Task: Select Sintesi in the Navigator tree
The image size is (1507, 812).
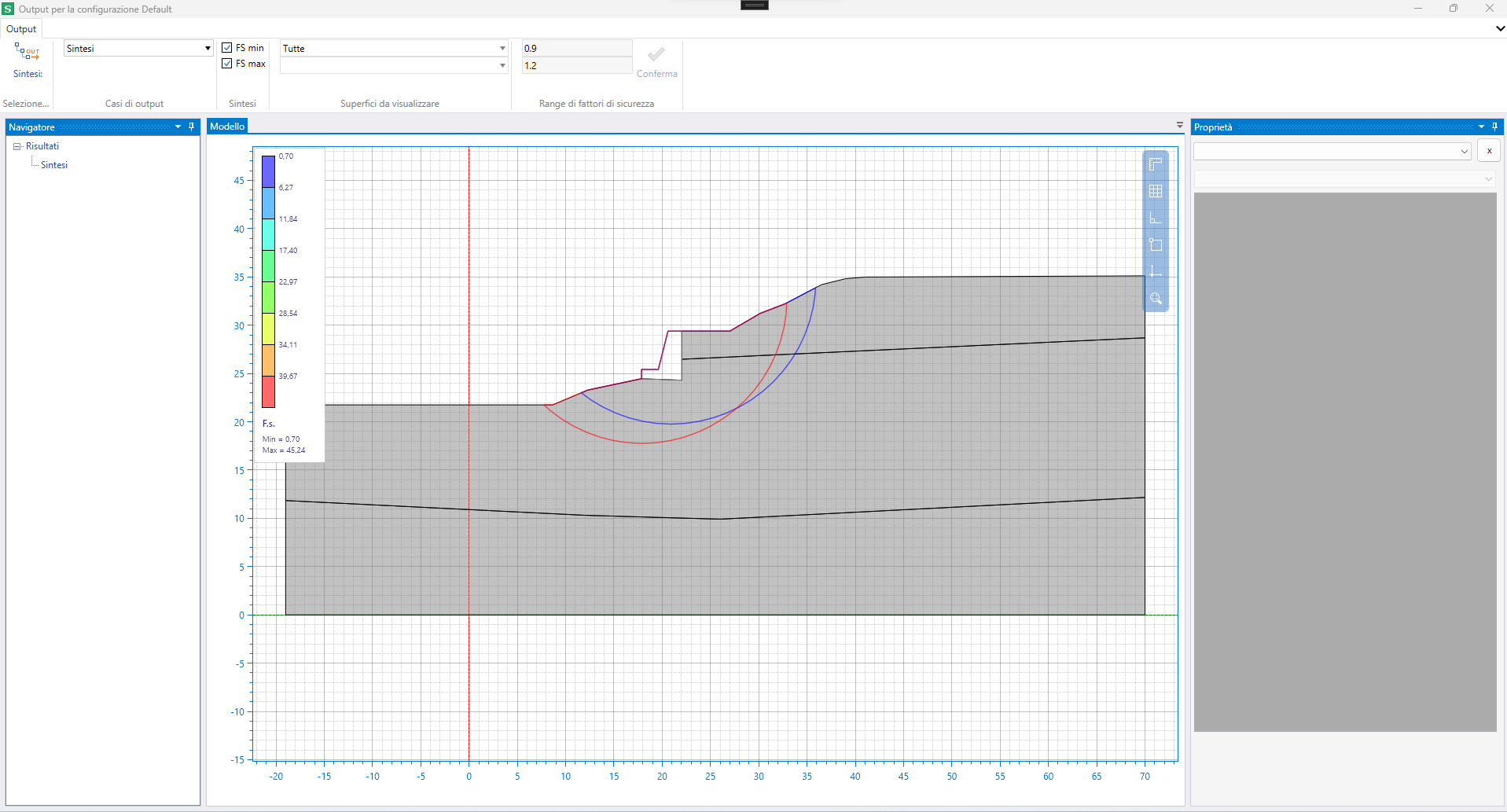Action: [x=54, y=165]
